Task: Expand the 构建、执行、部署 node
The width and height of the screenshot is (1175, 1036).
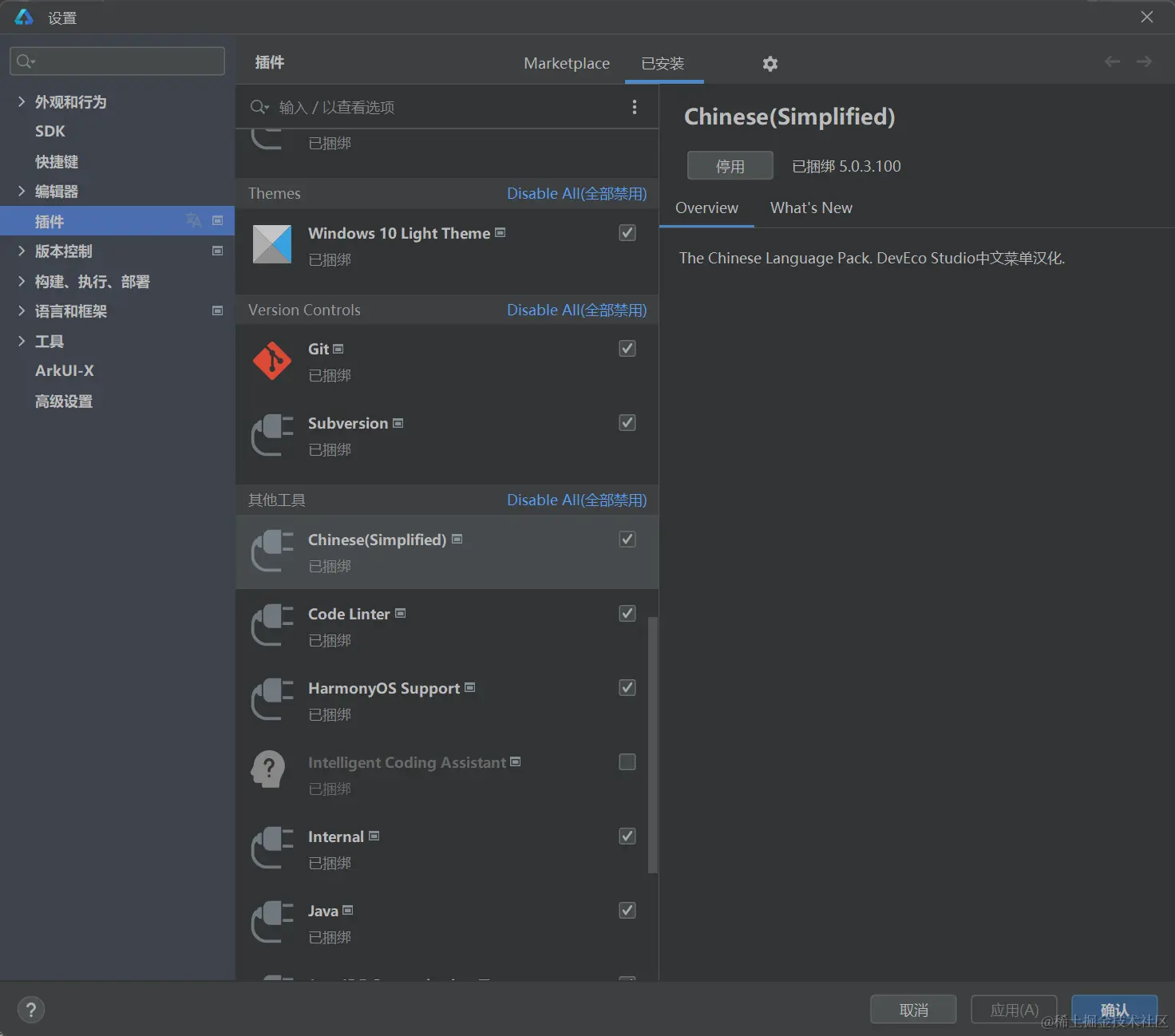Action: (22, 281)
